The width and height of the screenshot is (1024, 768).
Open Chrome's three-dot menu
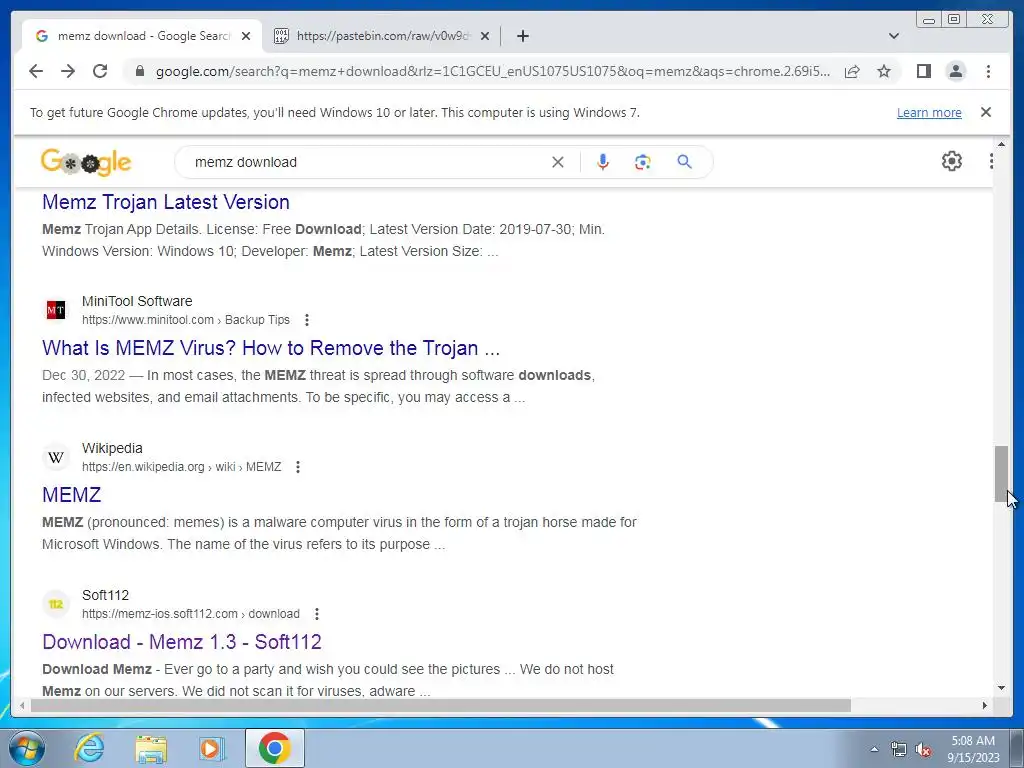[988, 71]
